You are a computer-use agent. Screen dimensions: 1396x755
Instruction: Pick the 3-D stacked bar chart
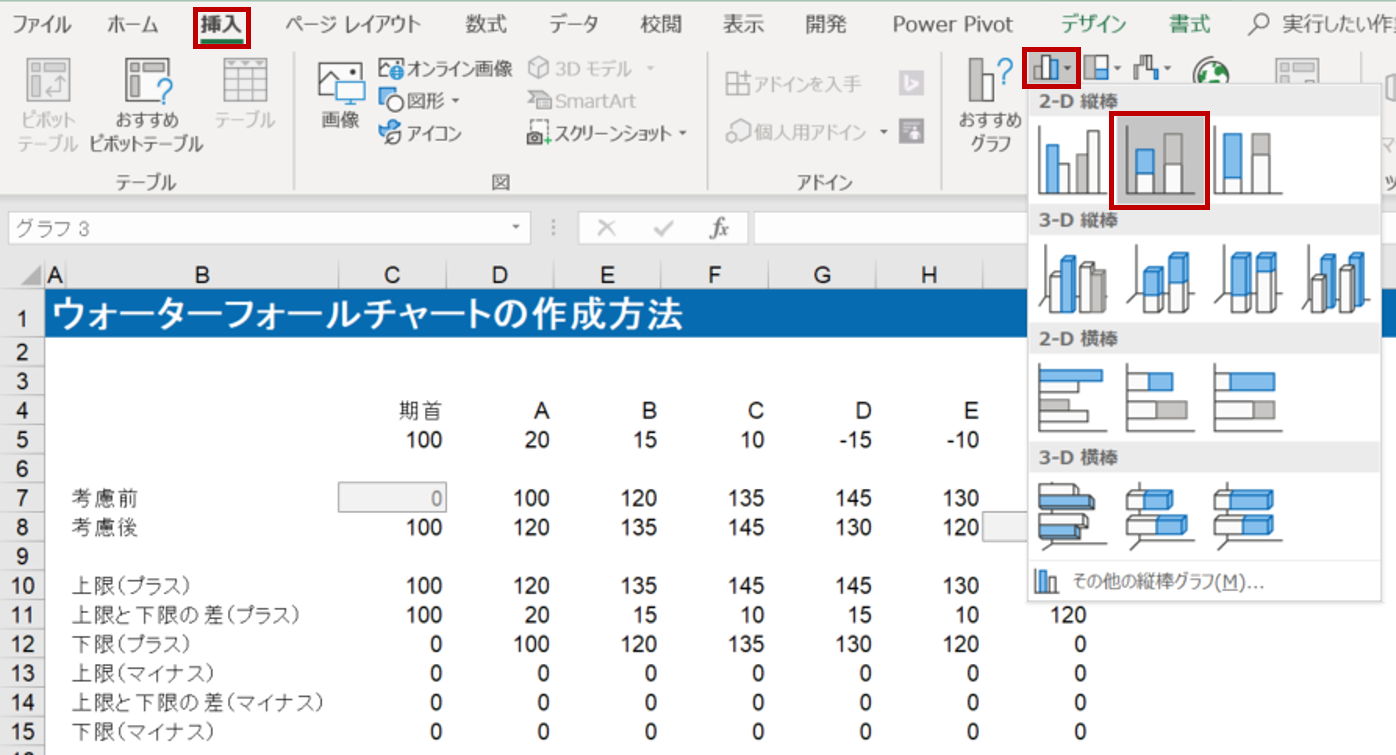point(1159,516)
